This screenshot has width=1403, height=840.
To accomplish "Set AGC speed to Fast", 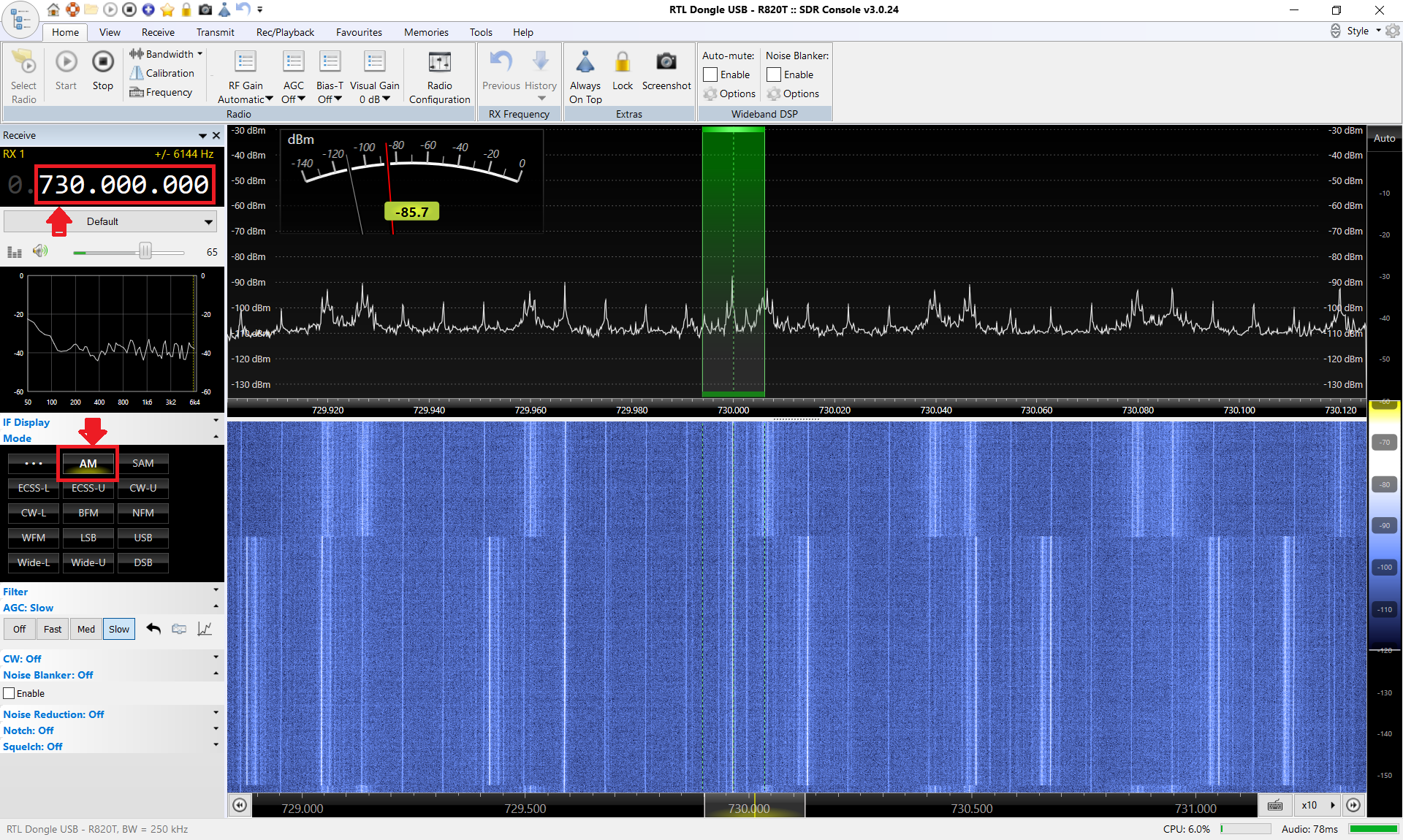I will [53, 629].
